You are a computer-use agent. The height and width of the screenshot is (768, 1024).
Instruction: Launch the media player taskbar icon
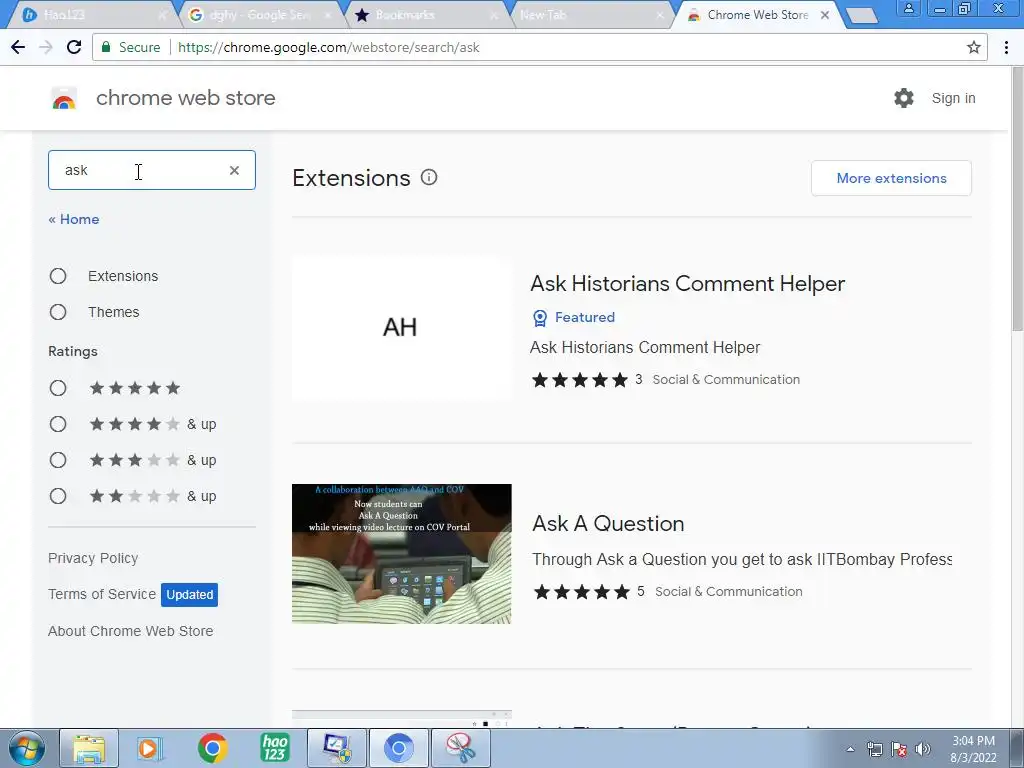pos(150,748)
